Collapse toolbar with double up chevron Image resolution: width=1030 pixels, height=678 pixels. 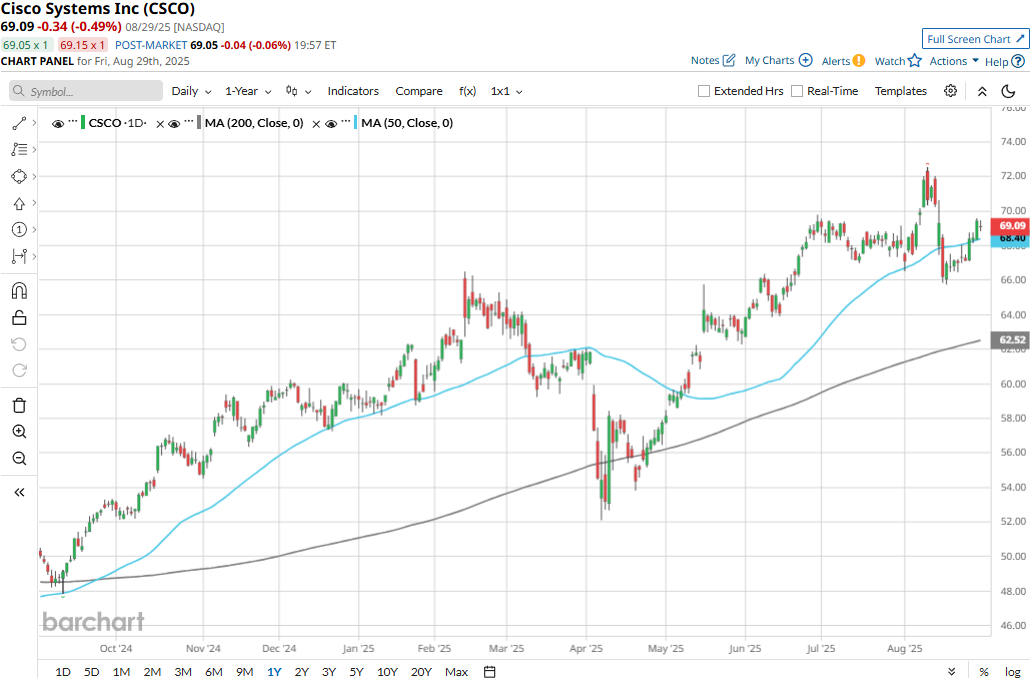[x=982, y=91]
